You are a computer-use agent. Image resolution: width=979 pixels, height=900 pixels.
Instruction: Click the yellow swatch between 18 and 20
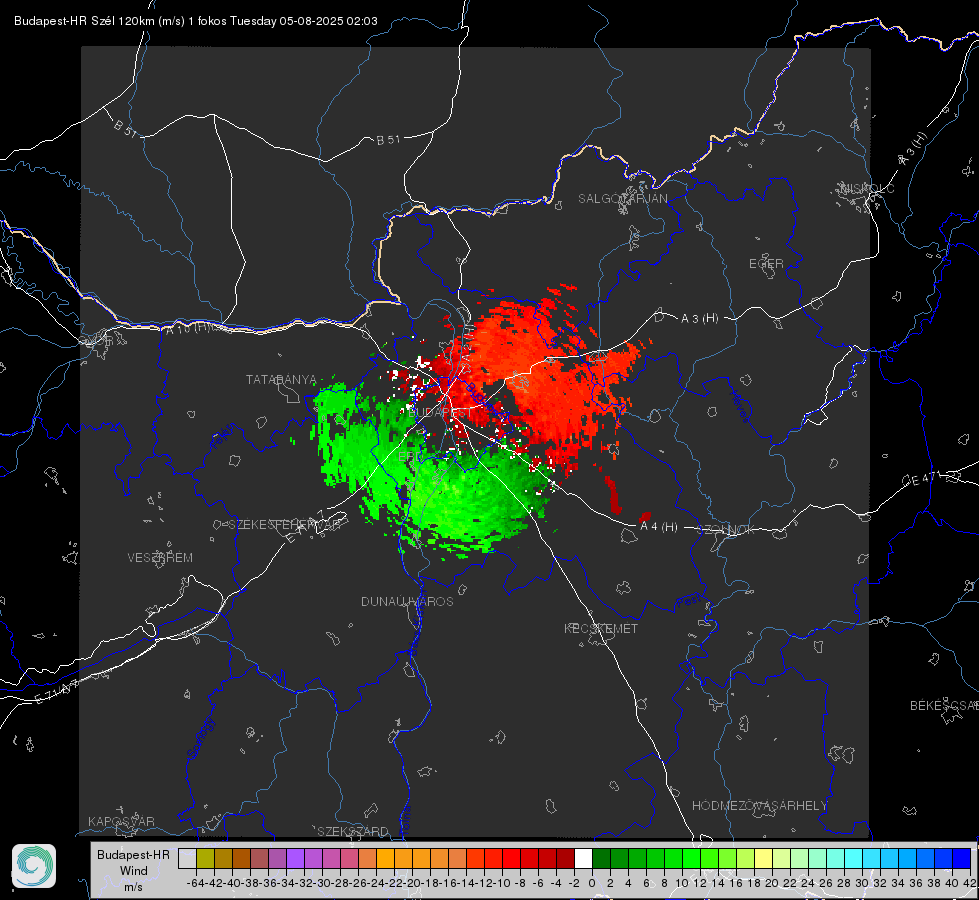[763, 858]
